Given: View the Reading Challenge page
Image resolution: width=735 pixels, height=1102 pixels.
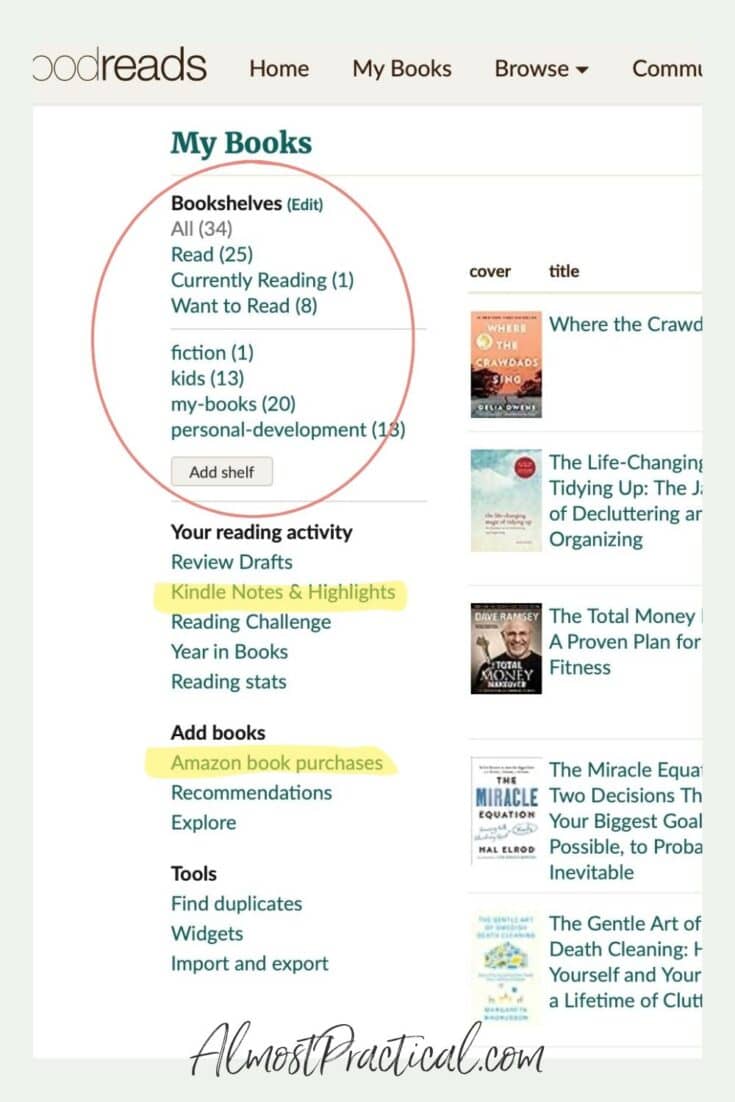Looking at the screenshot, I should [250, 622].
